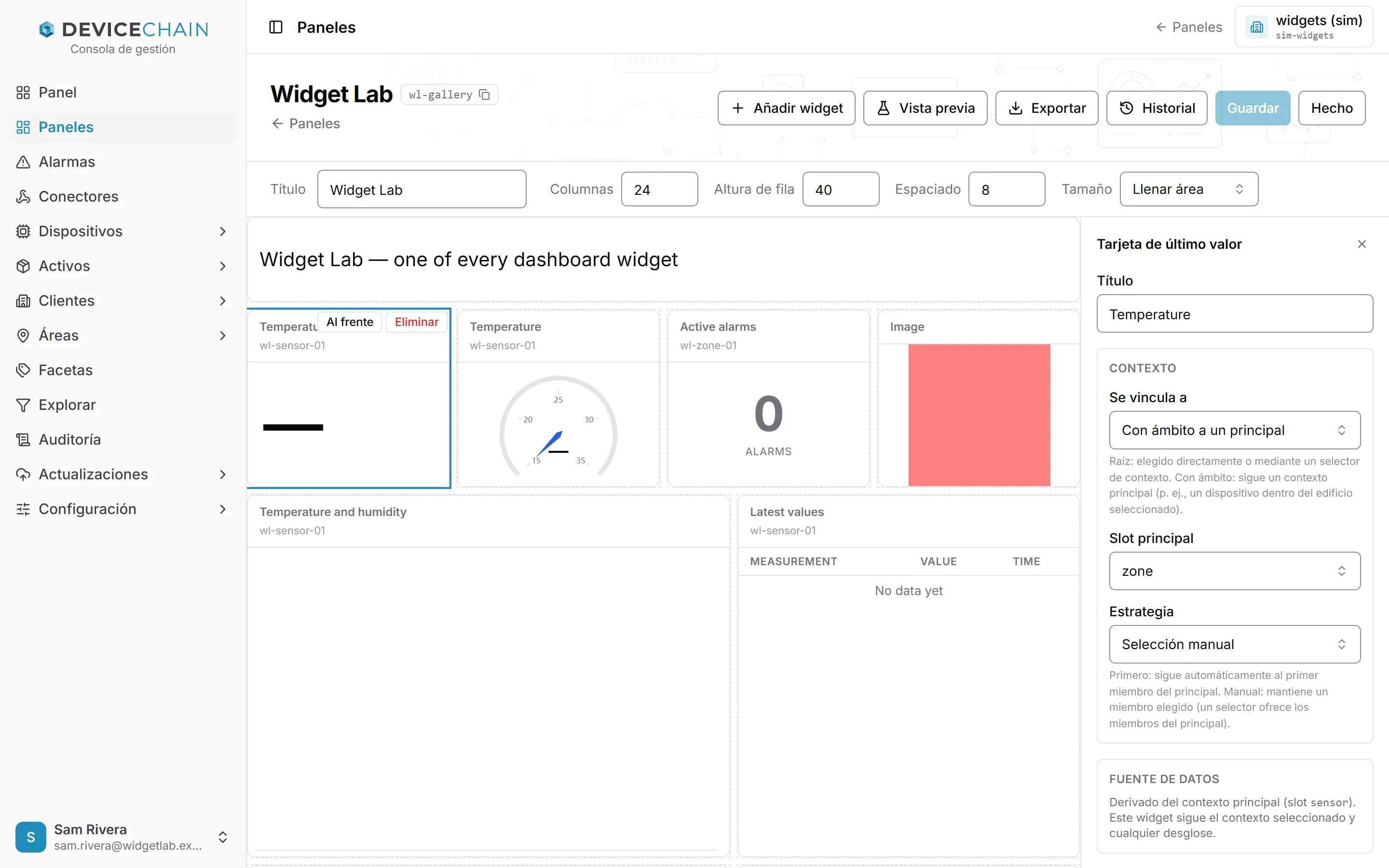Viewport: 1389px width, 868px height.
Task: Open the Historial view
Action: pyautogui.click(x=1157, y=108)
